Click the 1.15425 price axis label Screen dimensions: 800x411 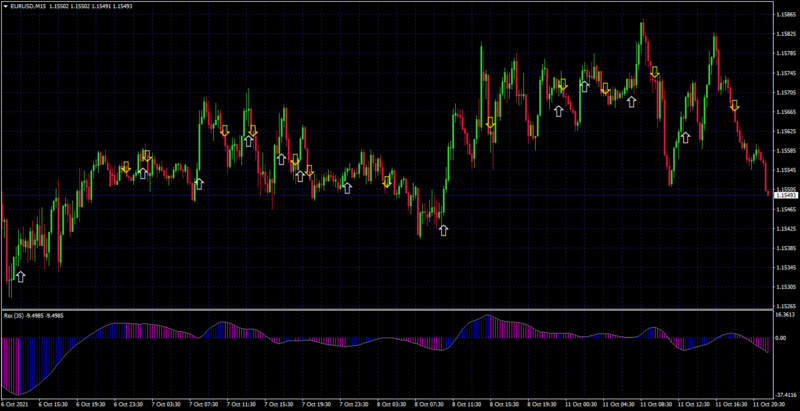click(784, 228)
